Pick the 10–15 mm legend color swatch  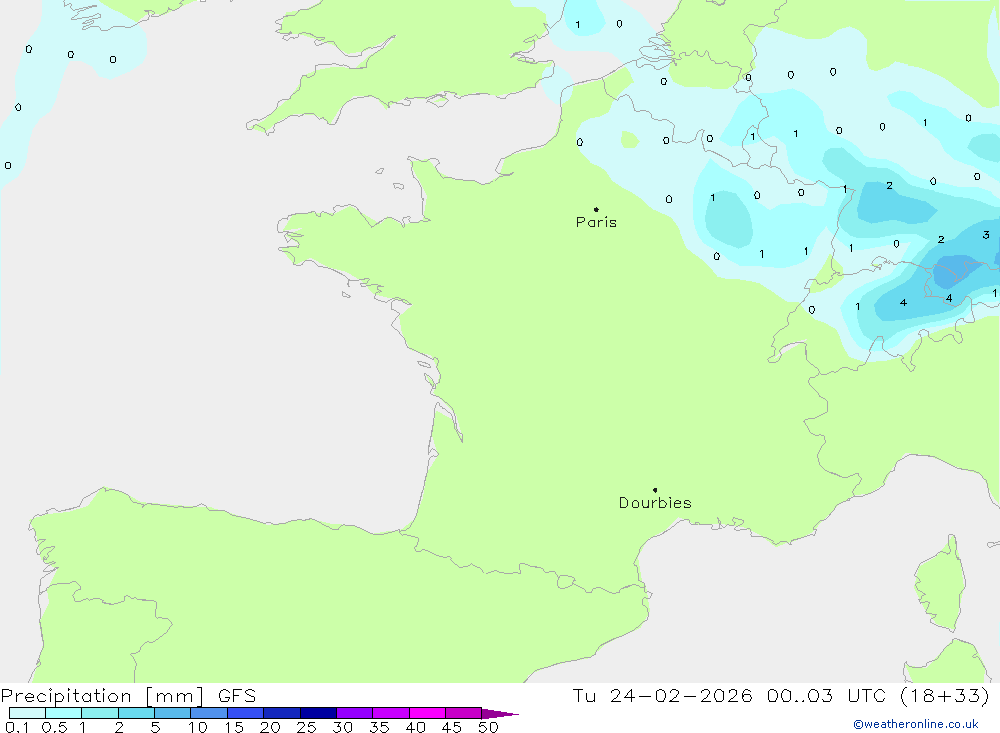[209, 713]
